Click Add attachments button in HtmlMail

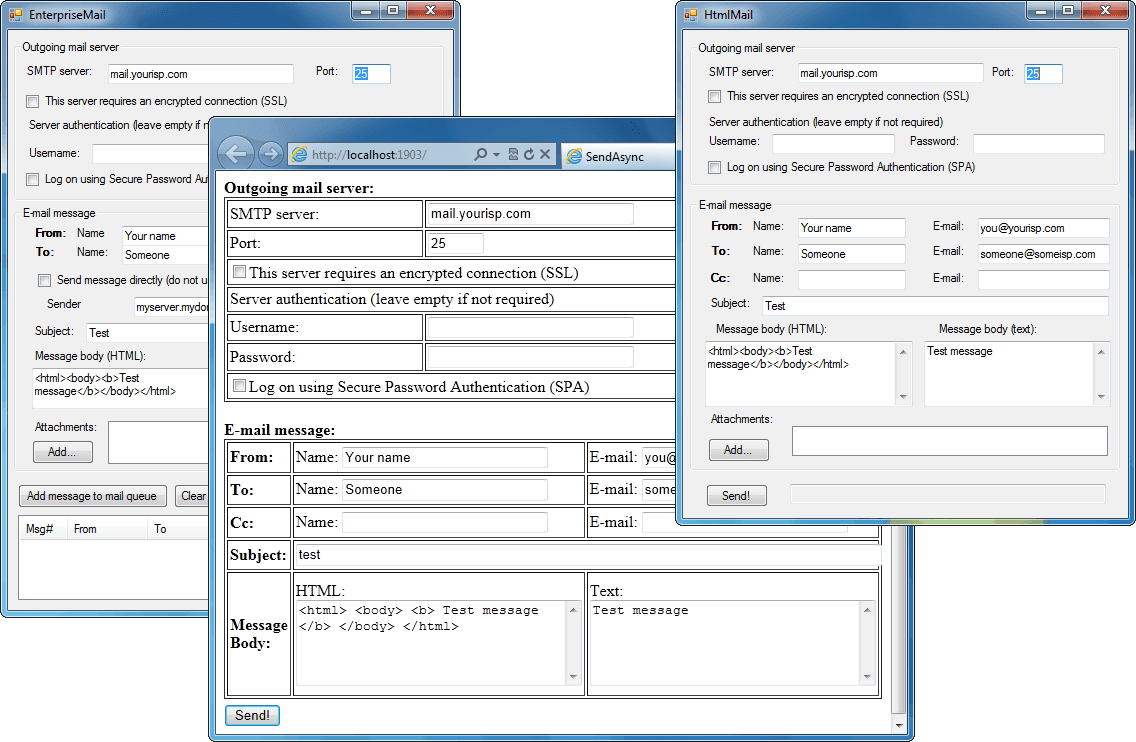738,450
